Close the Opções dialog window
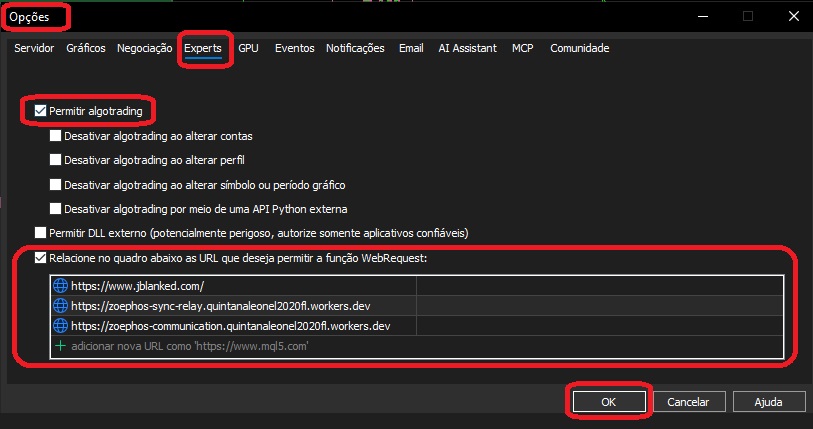The height and width of the screenshot is (429, 813). click(794, 17)
